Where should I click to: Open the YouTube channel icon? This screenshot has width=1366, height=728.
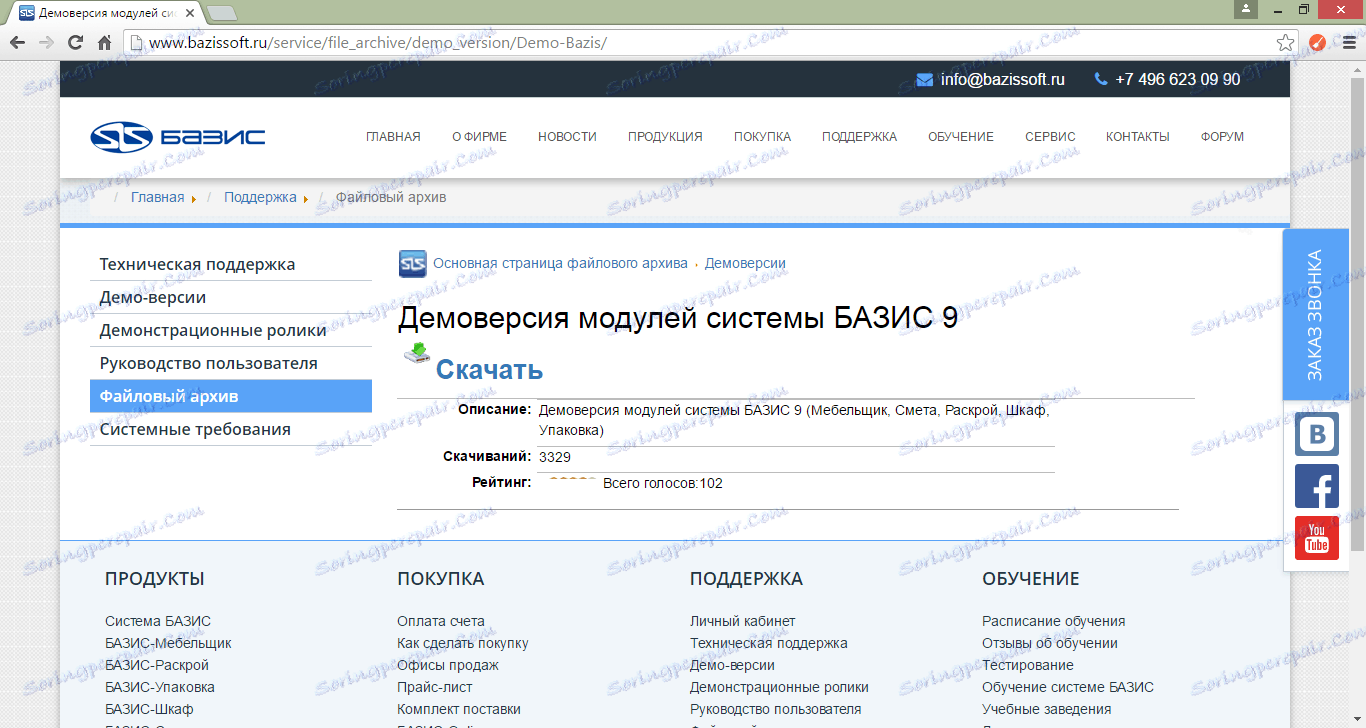[x=1317, y=538]
